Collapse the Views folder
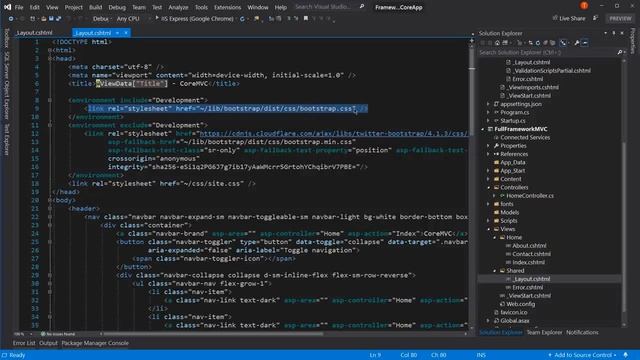Image resolution: width=640 pixels, height=360 pixels. click(x=488, y=229)
